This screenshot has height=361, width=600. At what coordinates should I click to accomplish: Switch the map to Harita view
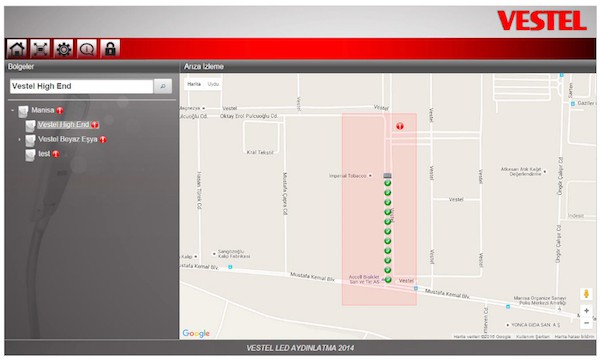coord(194,84)
